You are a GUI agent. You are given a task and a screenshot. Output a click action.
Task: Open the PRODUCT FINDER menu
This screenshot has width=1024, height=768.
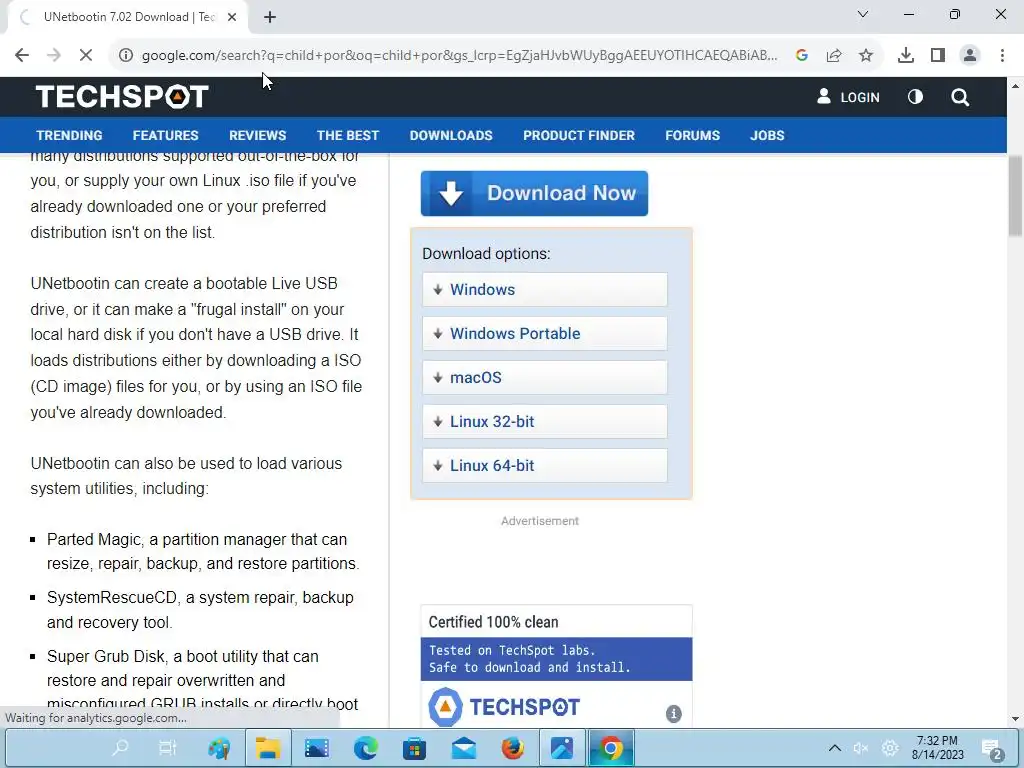click(x=579, y=135)
